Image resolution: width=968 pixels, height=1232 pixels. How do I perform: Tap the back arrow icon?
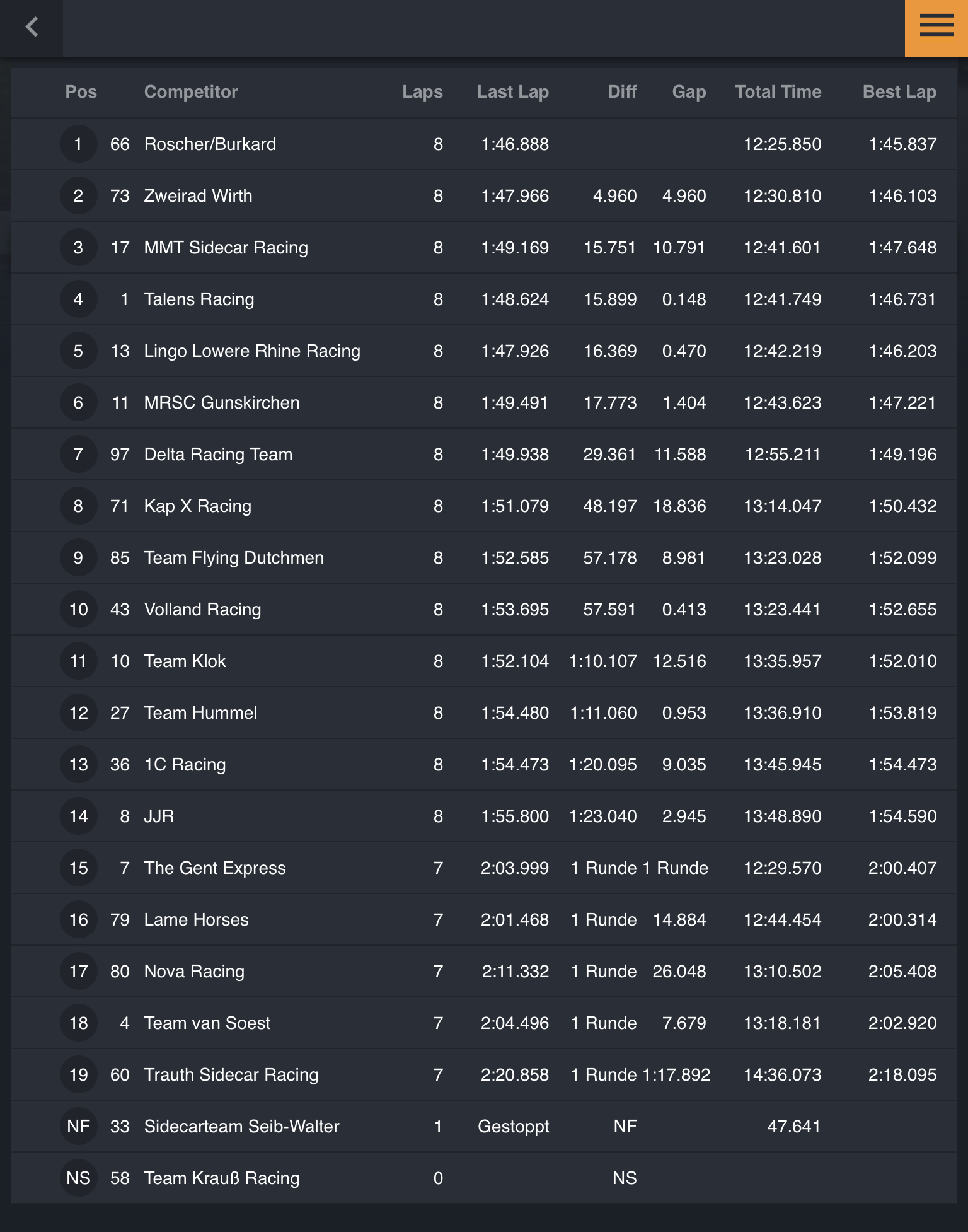point(32,28)
